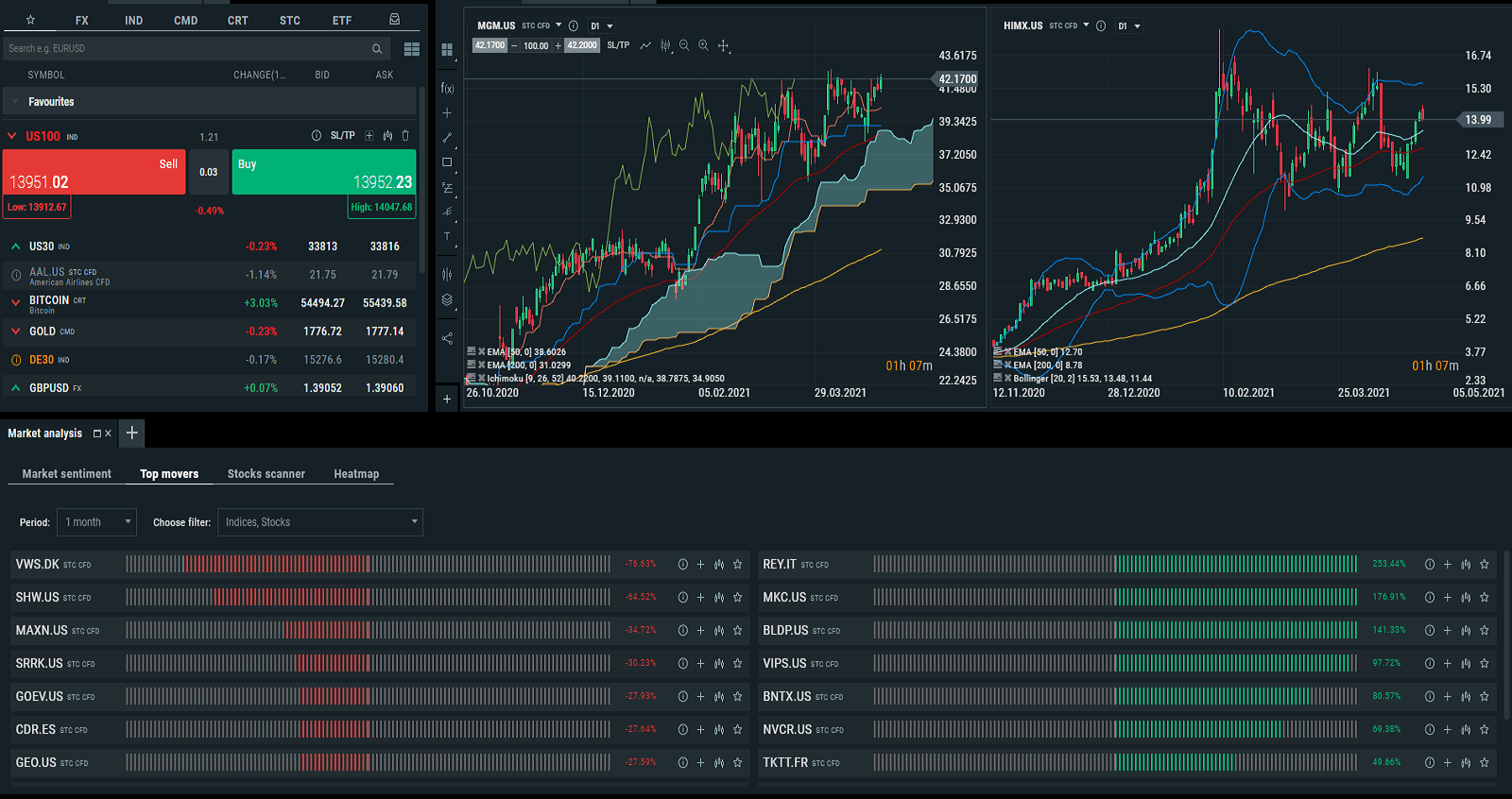Add REY.IT to favourites with star
Image resolution: width=1512 pixels, height=799 pixels.
pos(1484,565)
